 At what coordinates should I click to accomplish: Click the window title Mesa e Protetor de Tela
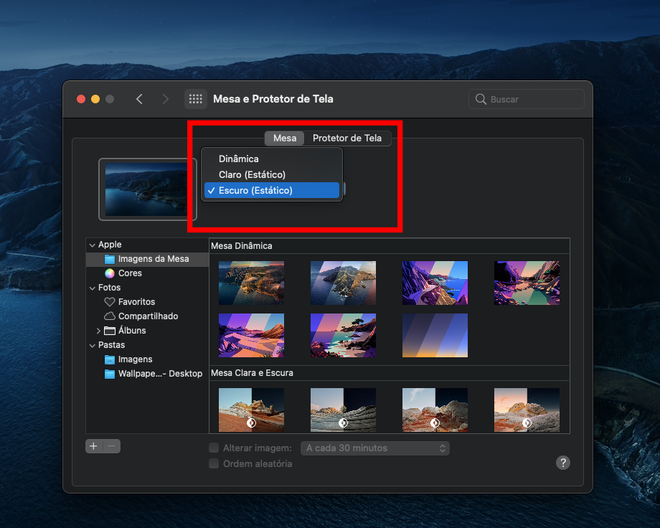273,99
